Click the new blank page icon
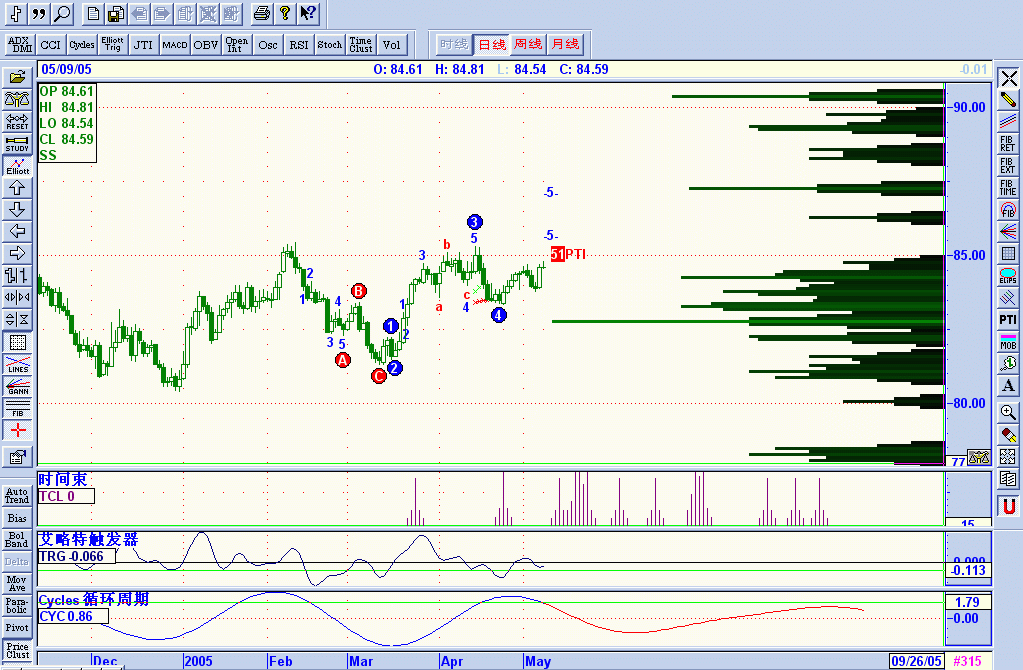This screenshot has width=1023, height=670. 93,13
